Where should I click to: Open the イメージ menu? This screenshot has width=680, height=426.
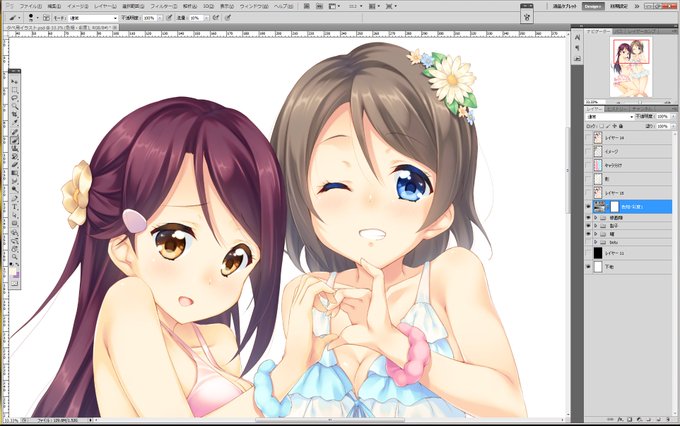point(78,7)
